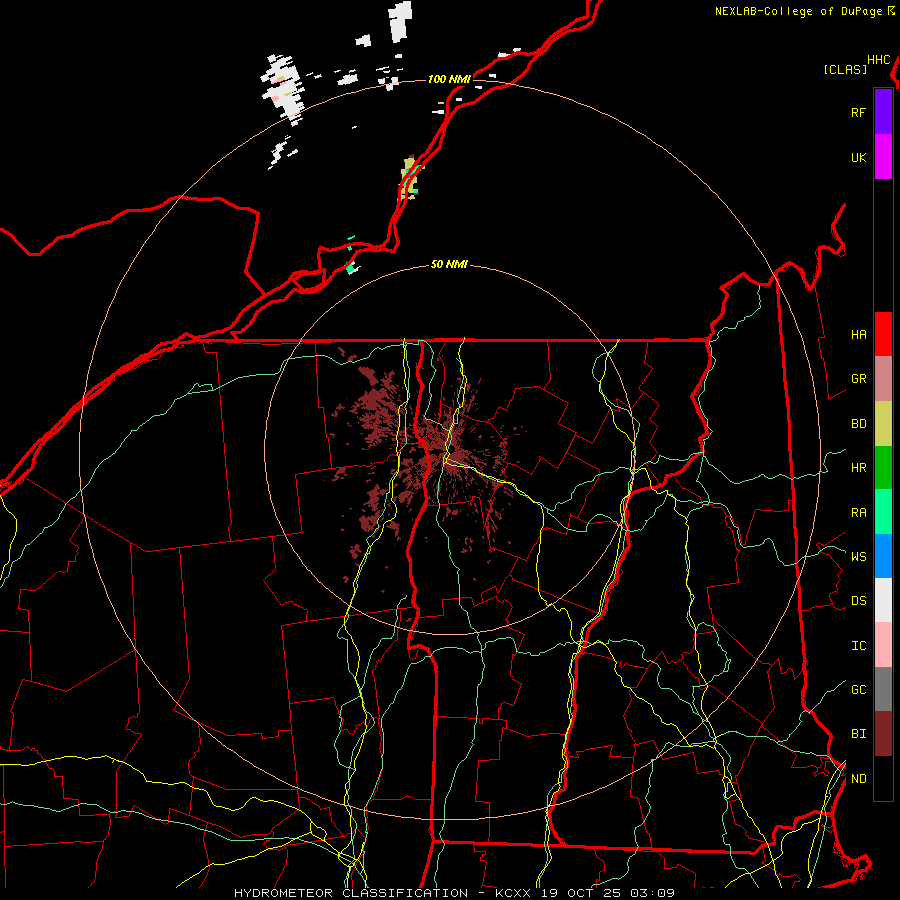
Task: Click the RF purple legend swatch
Action: (x=883, y=112)
